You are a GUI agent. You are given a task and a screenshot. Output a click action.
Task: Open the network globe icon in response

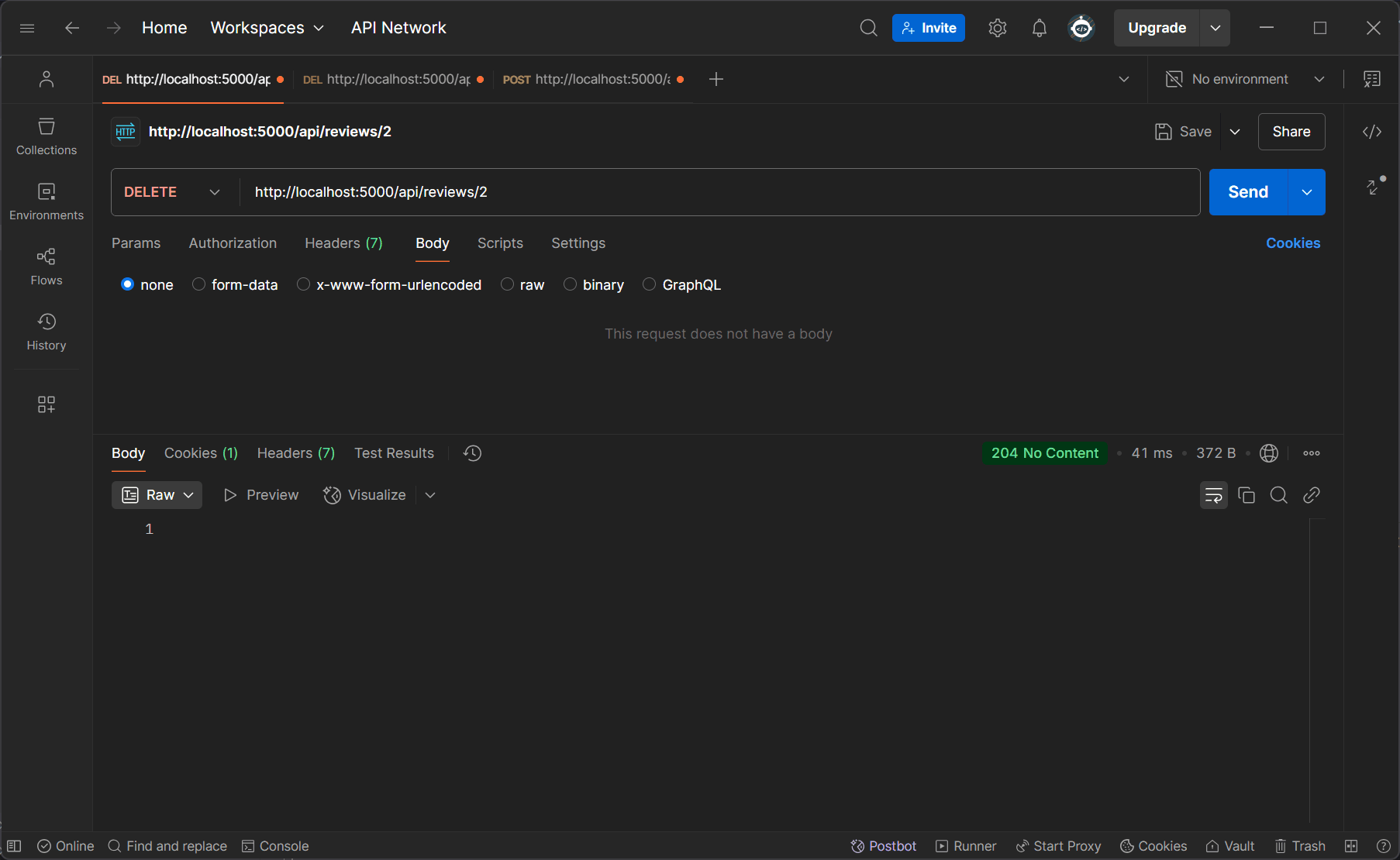(x=1269, y=453)
